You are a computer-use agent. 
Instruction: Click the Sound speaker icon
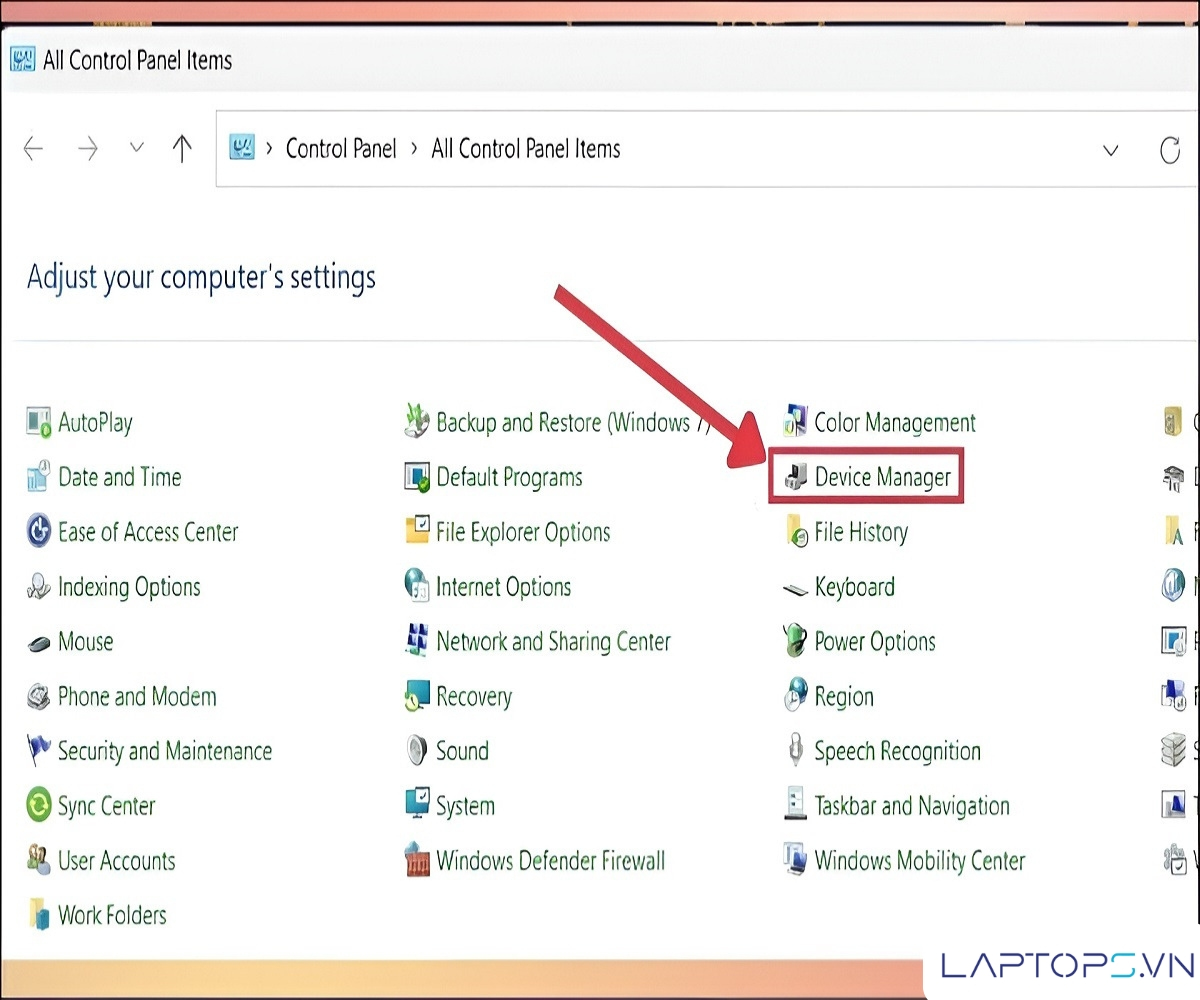(x=417, y=751)
